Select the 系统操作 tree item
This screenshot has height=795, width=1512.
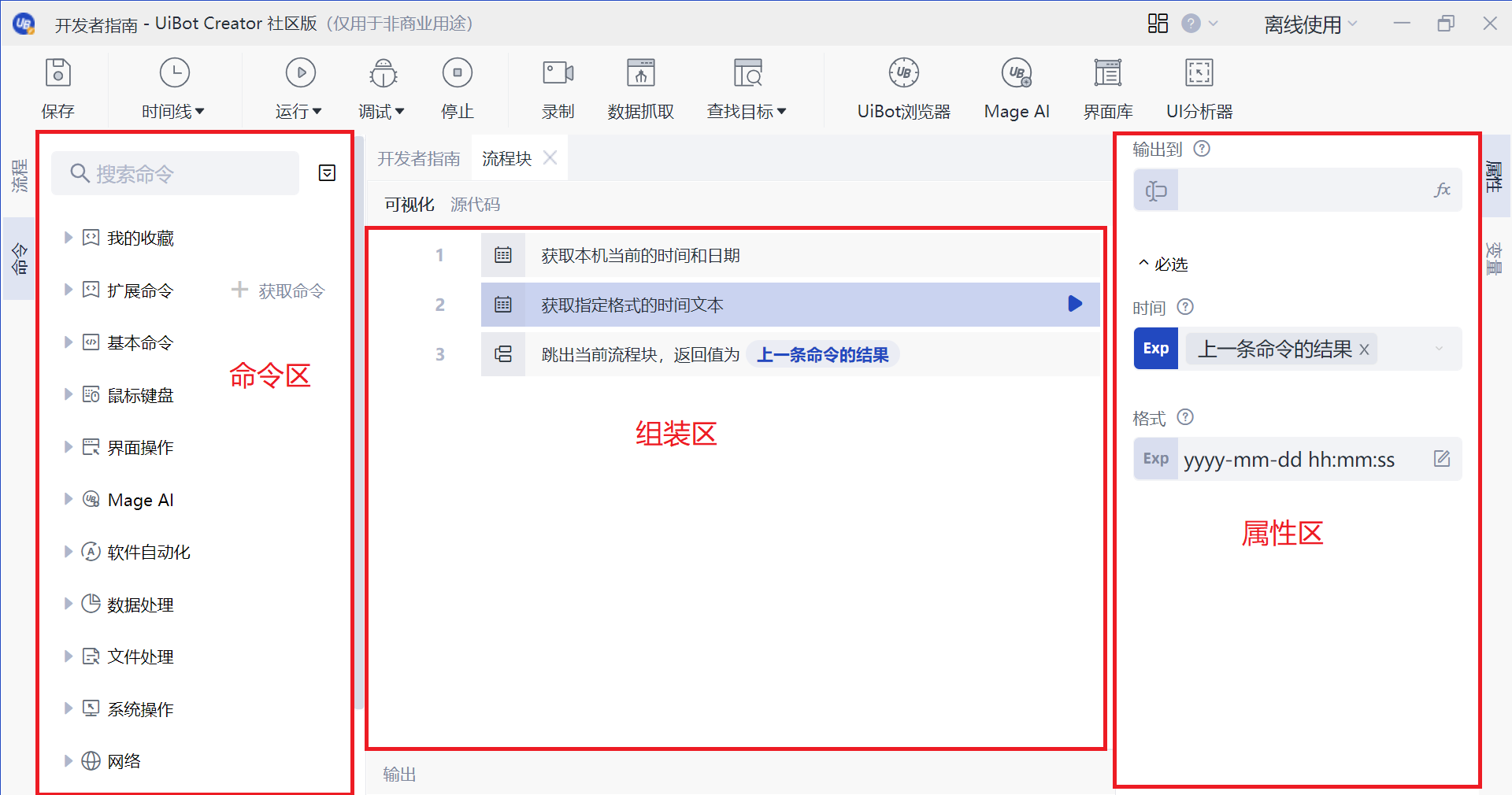tap(140, 709)
